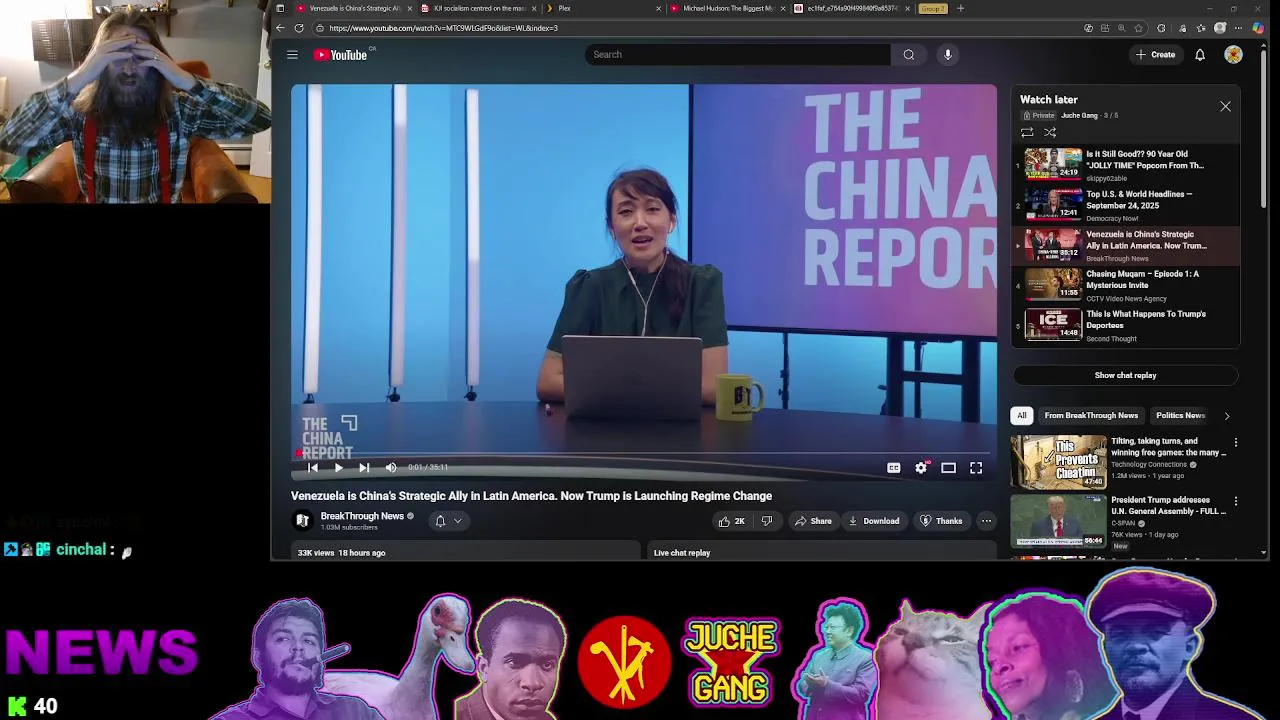Switch to Michael Hudson browser tab
The width and height of the screenshot is (1280, 720).
(727, 8)
